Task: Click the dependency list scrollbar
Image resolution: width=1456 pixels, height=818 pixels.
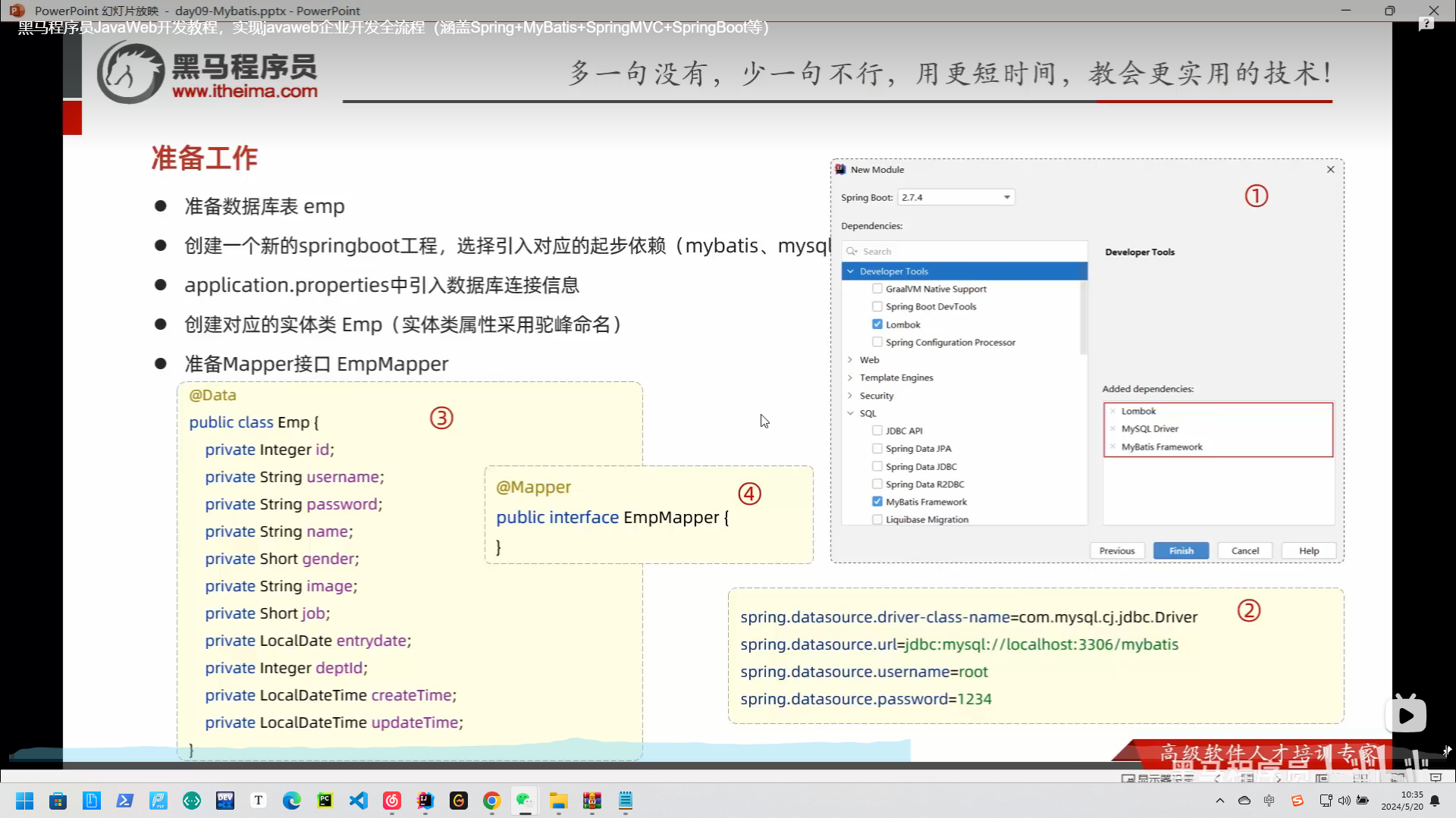Action: coord(1083,317)
